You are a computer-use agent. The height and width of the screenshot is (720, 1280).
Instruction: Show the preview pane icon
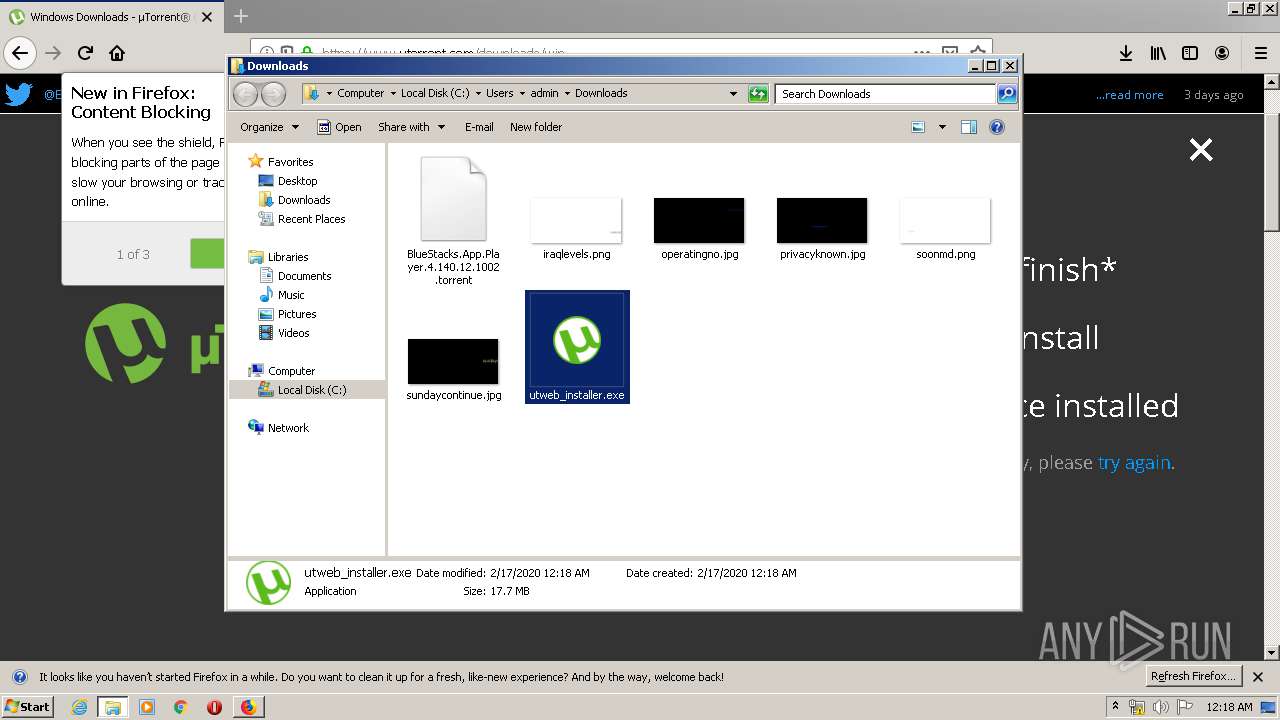(968, 127)
